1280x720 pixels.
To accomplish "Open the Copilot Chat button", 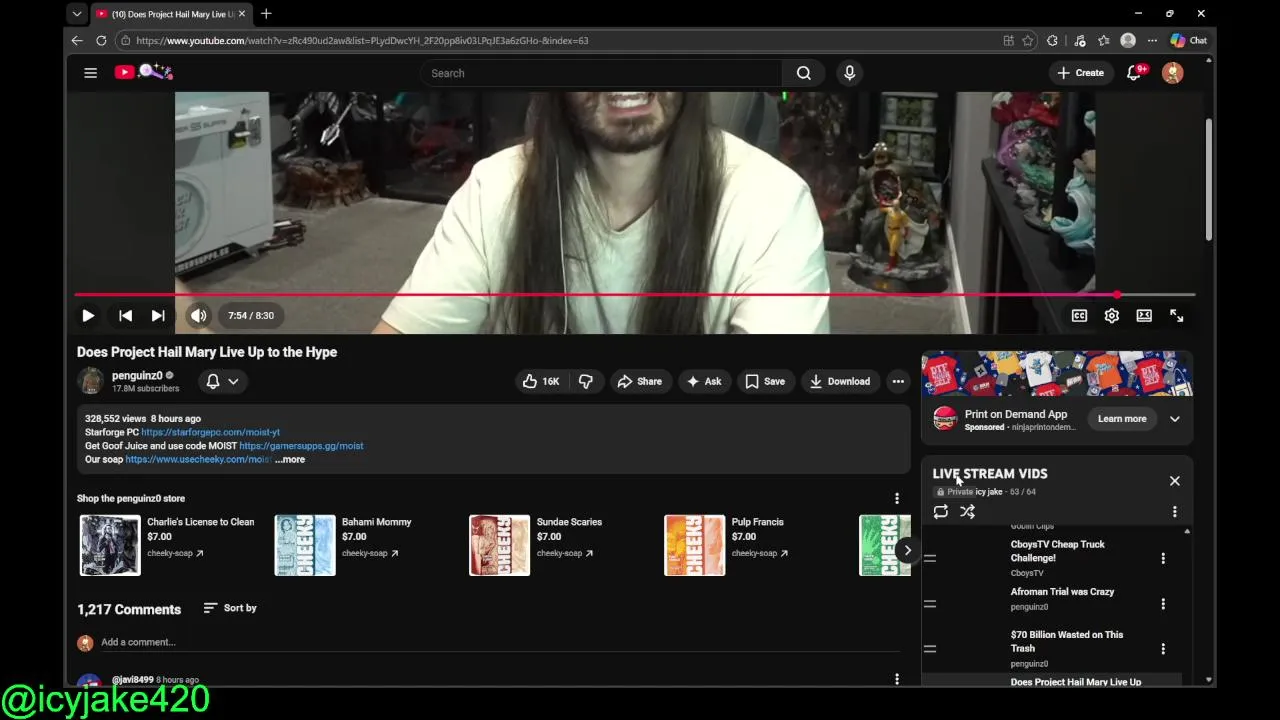I will pos(1189,41).
